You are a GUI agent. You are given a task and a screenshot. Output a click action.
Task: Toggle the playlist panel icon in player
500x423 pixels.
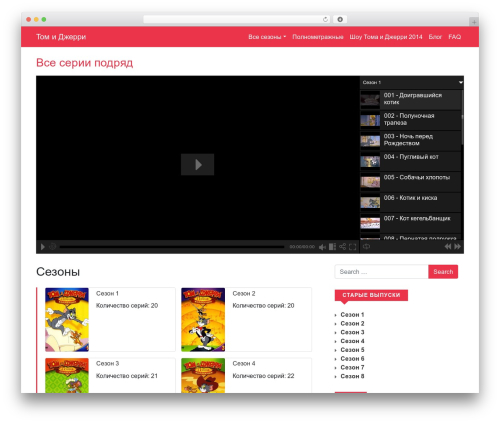[x=332, y=247]
